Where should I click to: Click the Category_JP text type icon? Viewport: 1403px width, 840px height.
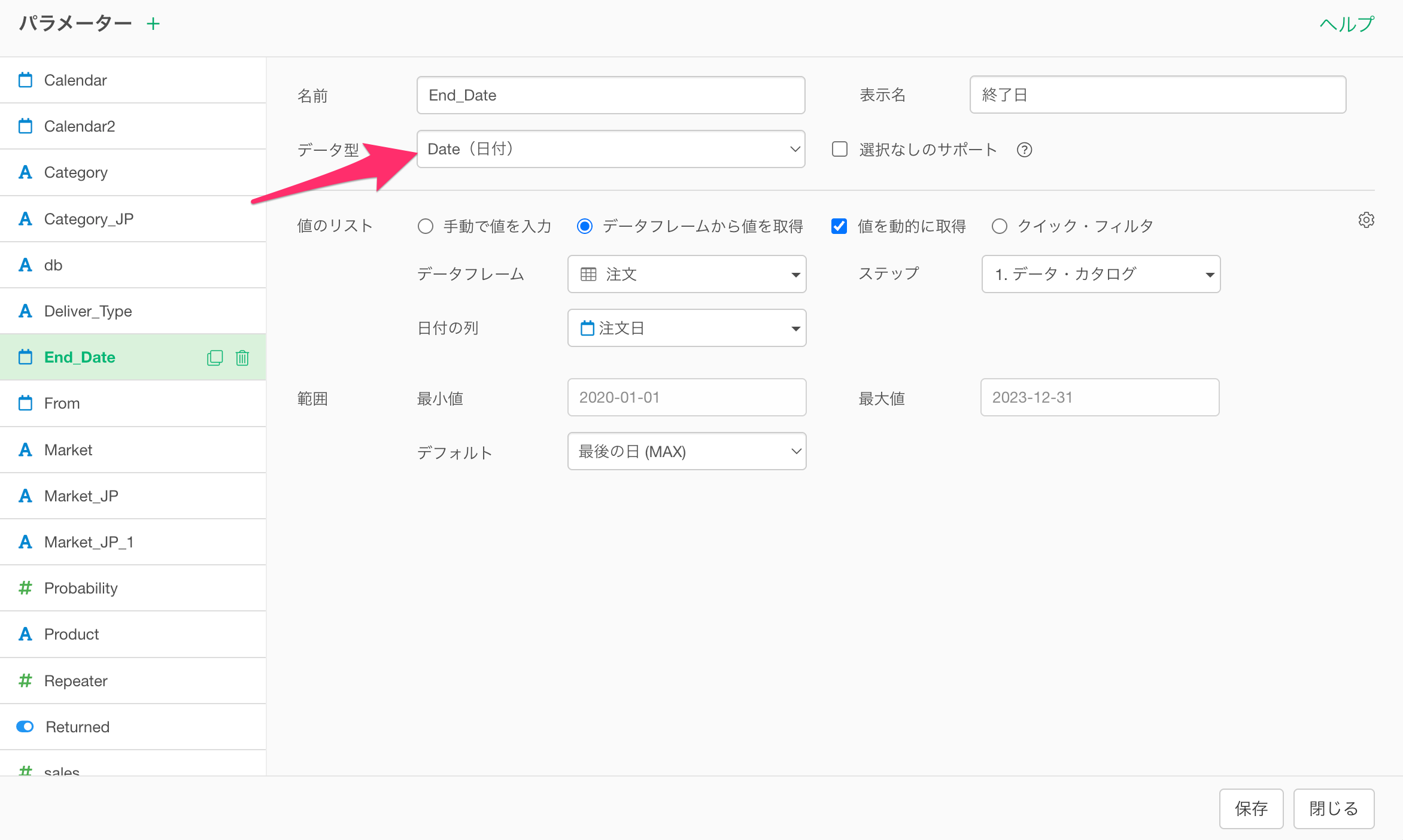pos(25,219)
